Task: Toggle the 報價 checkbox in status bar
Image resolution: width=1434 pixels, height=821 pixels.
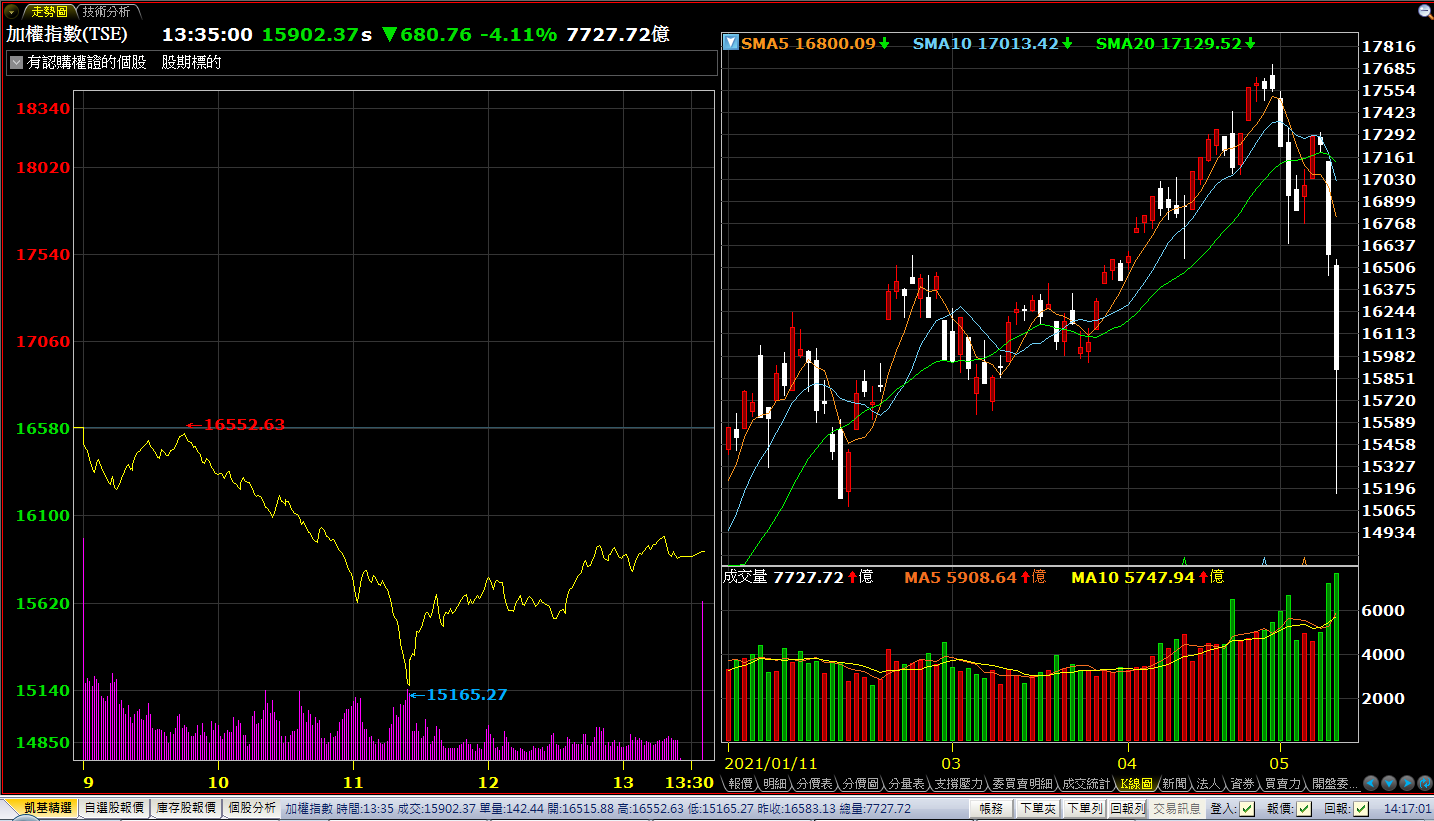Action: (x=1304, y=808)
